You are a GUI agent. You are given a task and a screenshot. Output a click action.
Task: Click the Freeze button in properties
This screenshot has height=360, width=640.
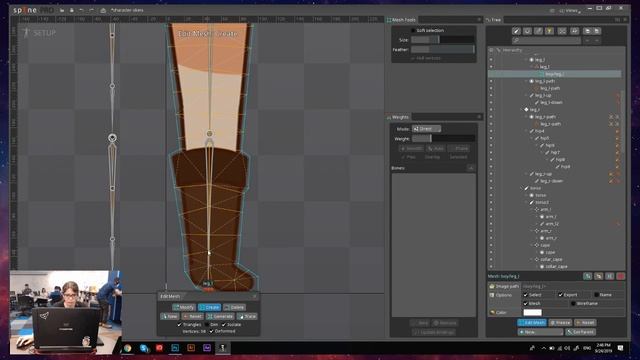pos(560,323)
